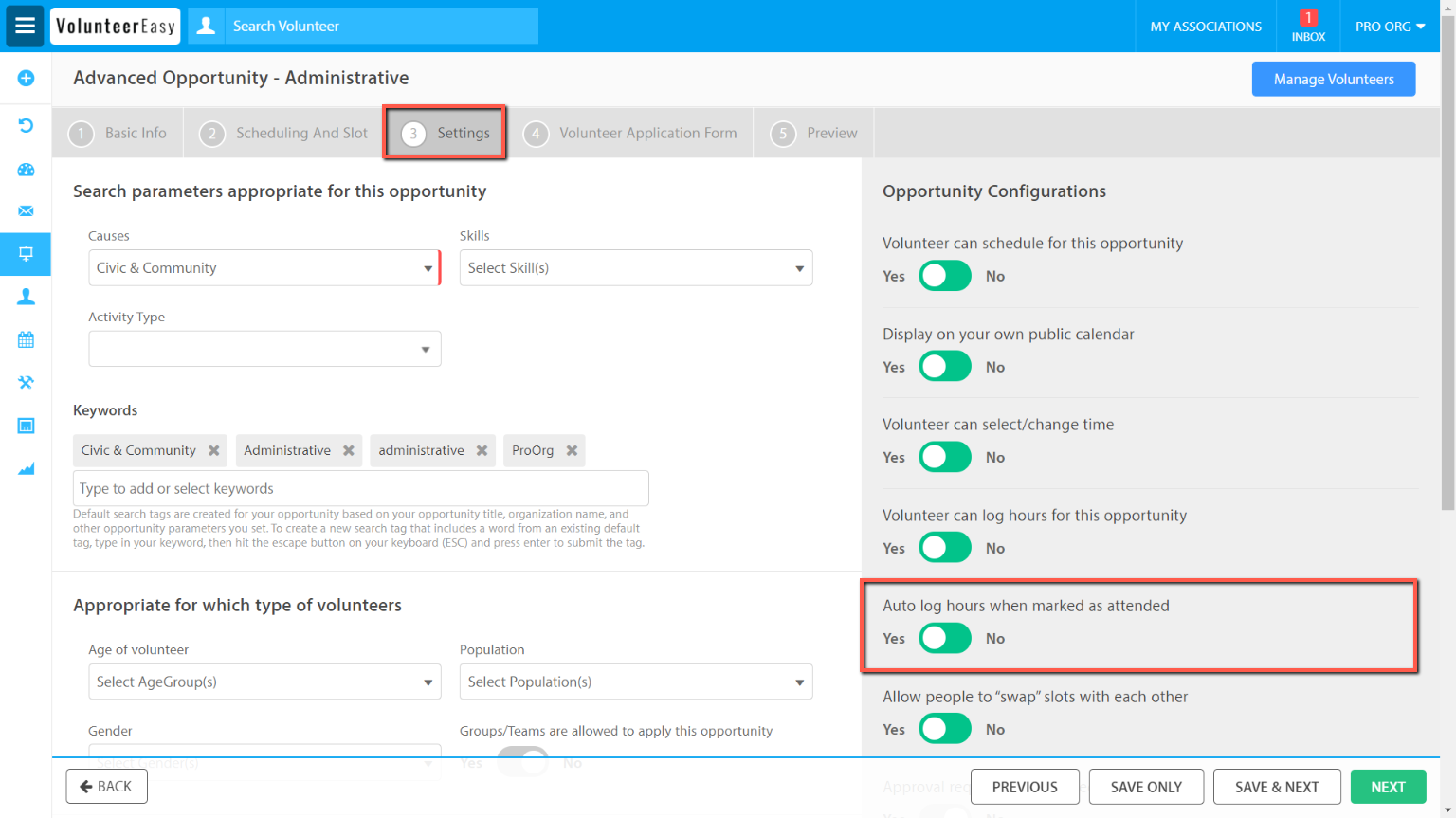Image resolution: width=1456 pixels, height=818 pixels.
Task: Toggle Allow people to swap slots
Action: 945,729
